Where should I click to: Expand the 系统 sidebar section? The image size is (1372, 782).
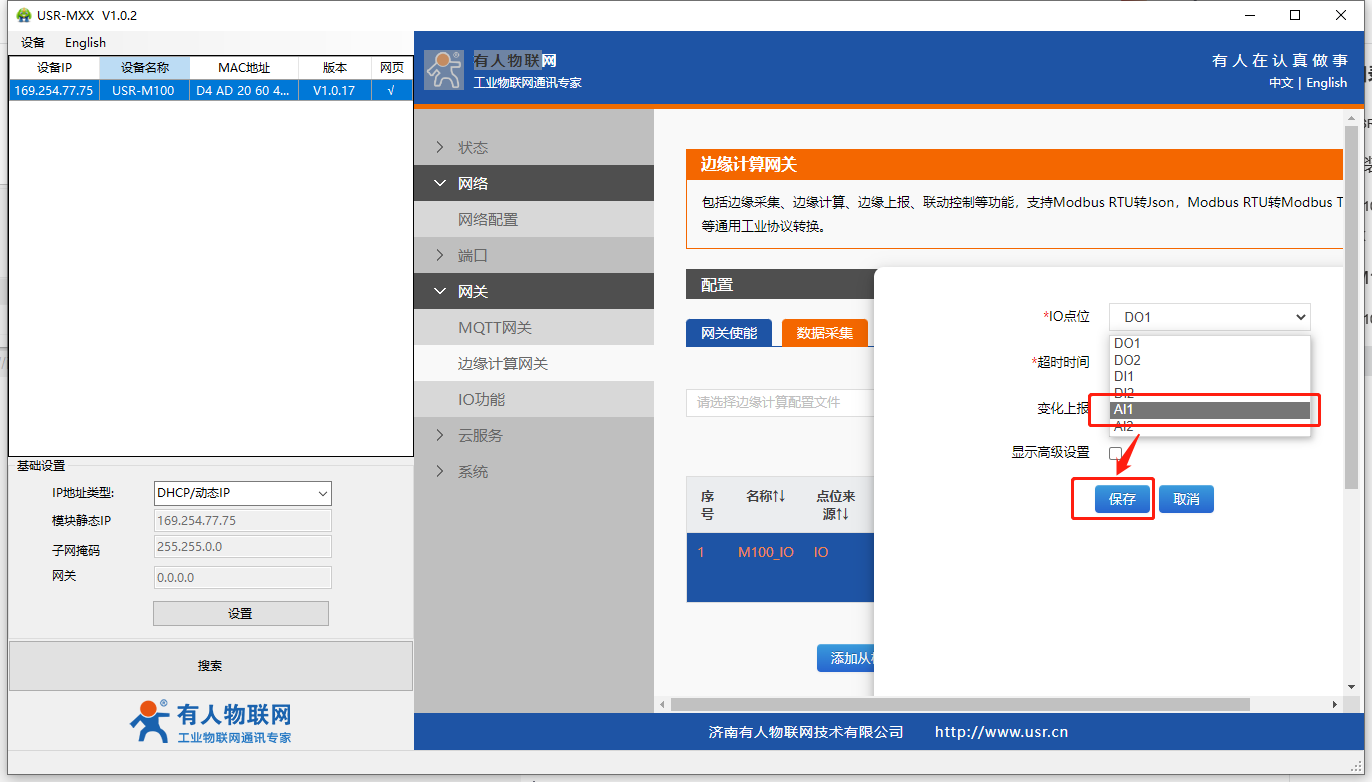[x=534, y=471]
